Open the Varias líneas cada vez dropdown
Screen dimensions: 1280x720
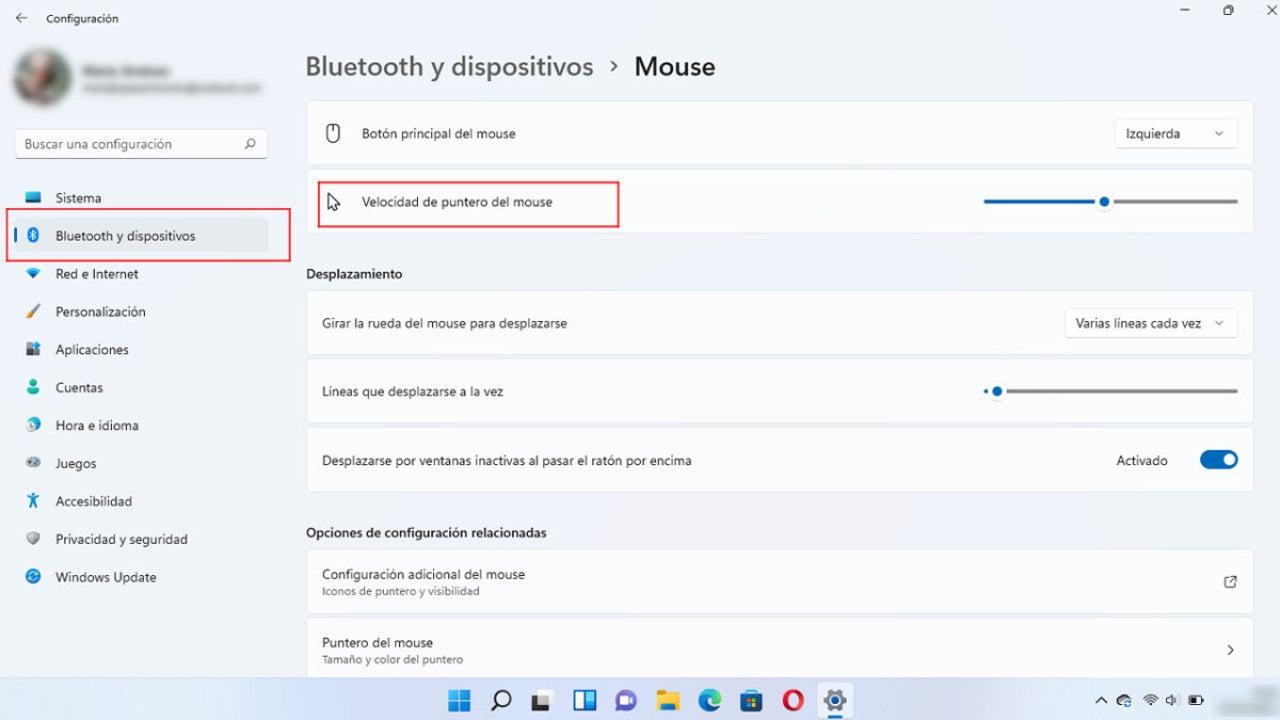point(1150,323)
